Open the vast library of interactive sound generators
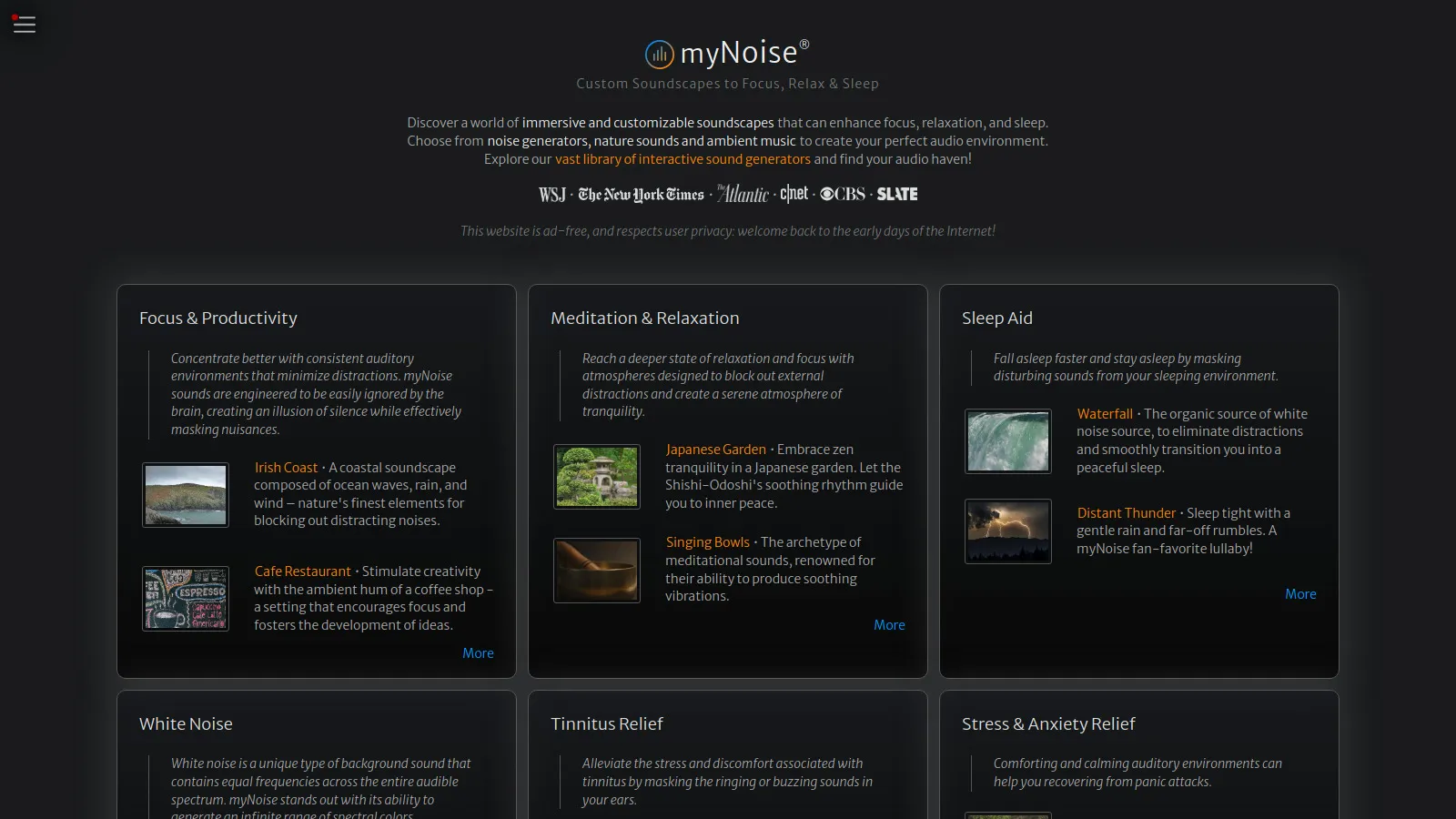Screen dimensions: 1456x819 [x=682, y=158]
